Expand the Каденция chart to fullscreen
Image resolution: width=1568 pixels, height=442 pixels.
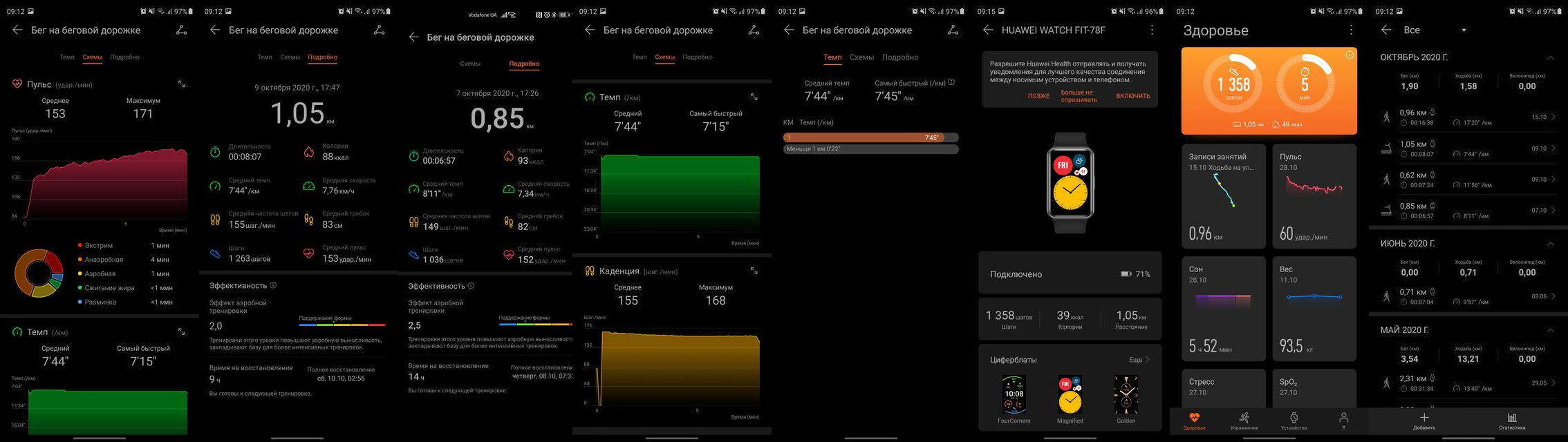point(754,271)
